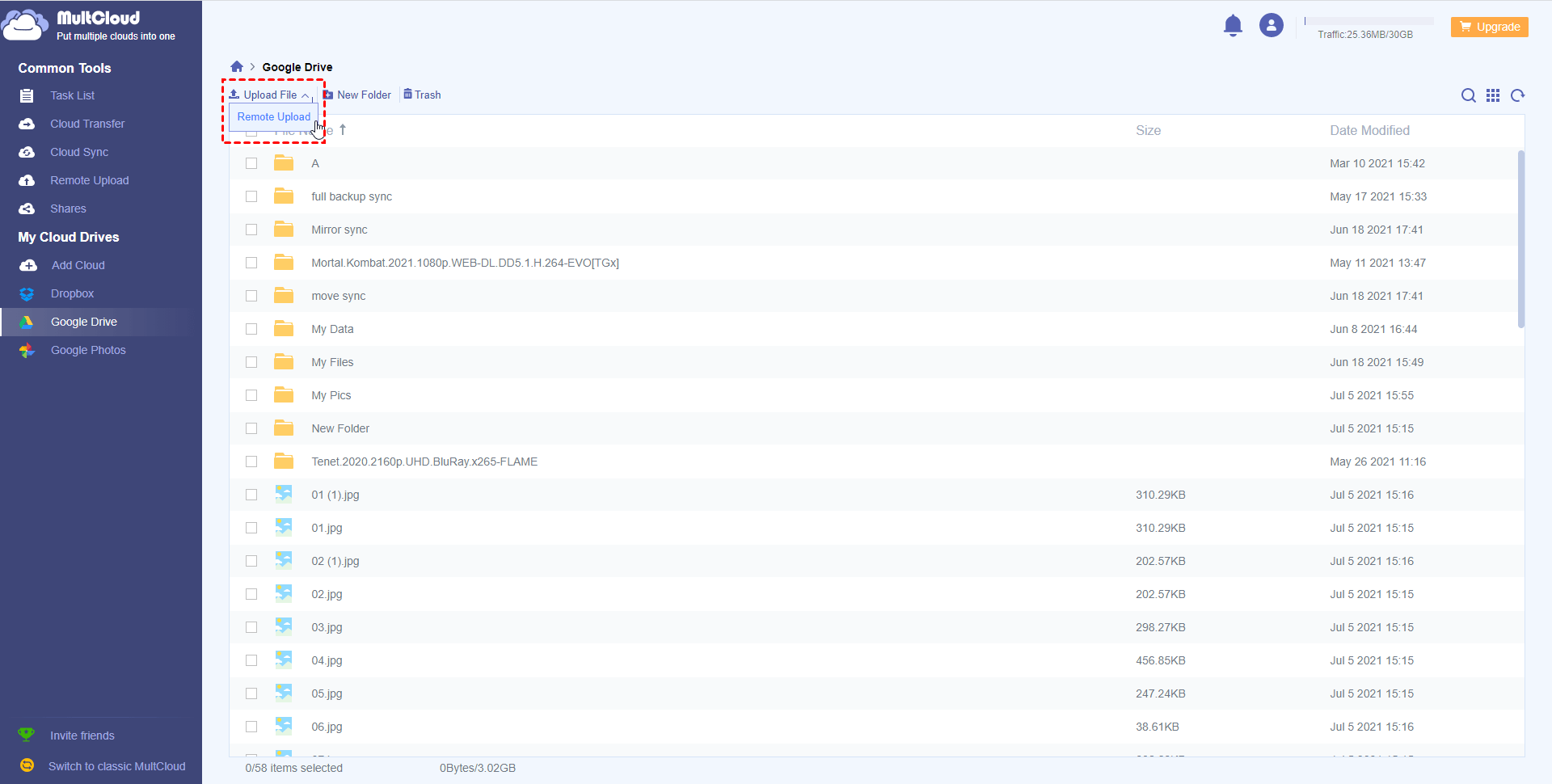This screenshot has width=1552, height=784.
Task: Click the New Folder button
Action: 357,95
